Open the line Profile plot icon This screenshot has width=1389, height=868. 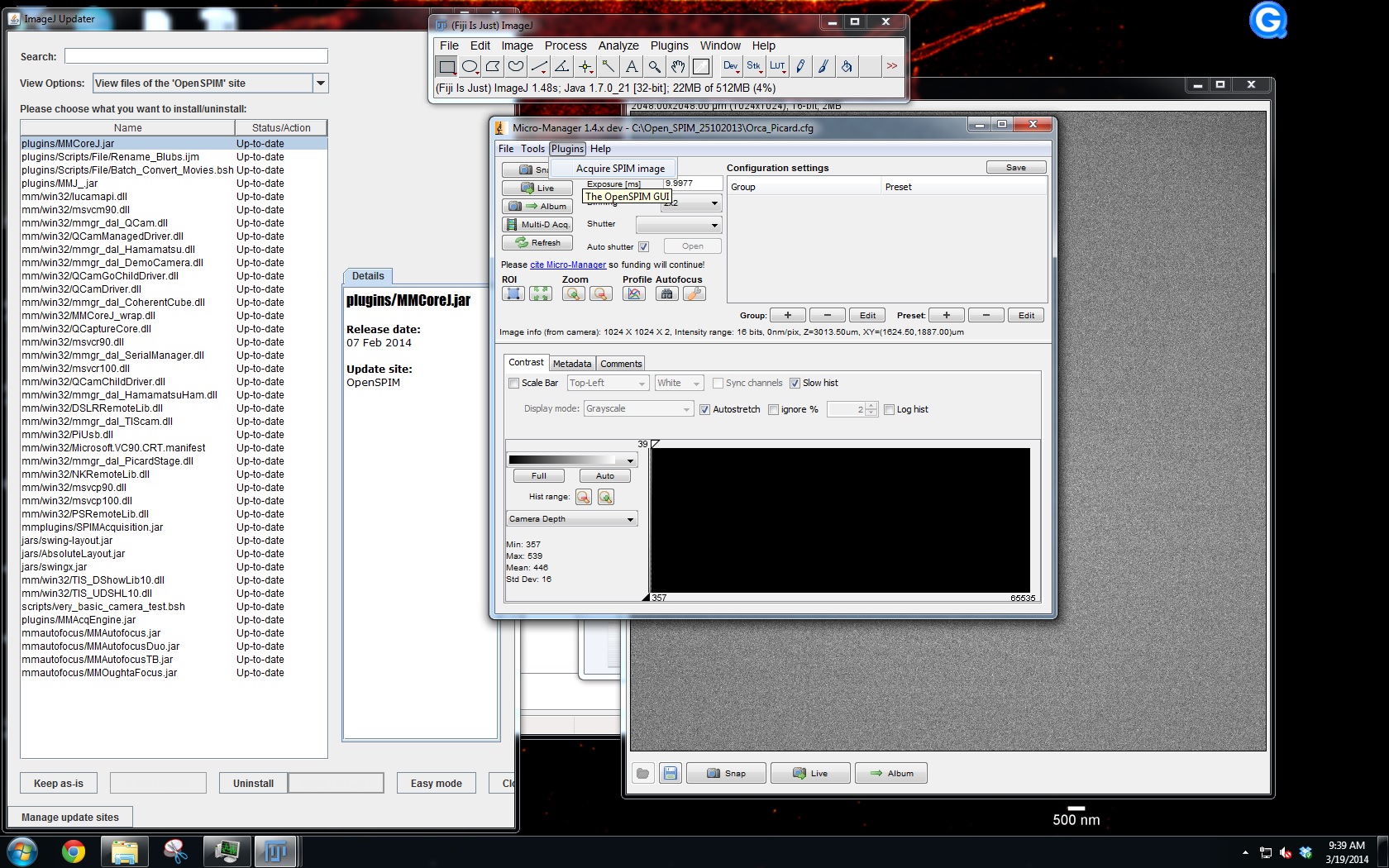[634, 293]
